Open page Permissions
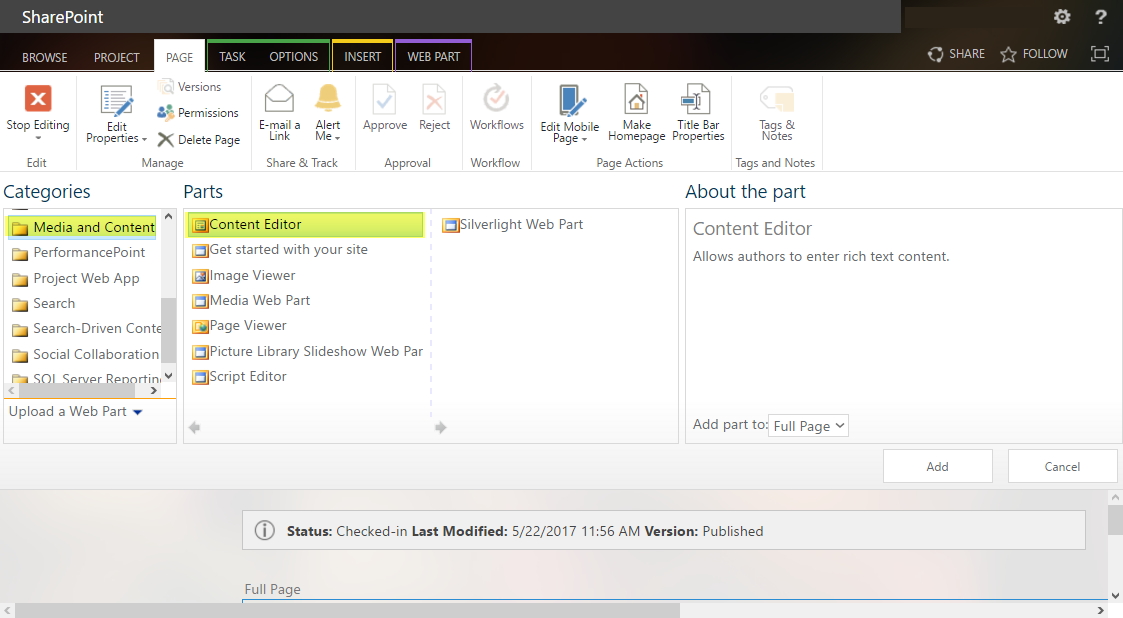1123x618 pixels. pyautogui.click(x=198, y=112)
